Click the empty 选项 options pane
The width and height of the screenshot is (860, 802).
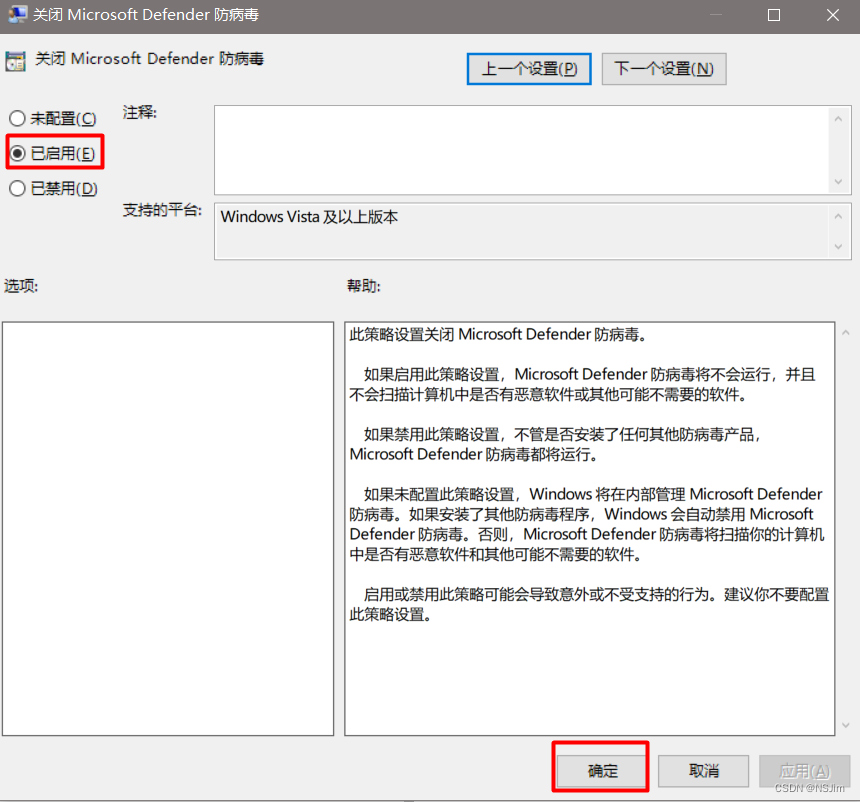(168, 529)
